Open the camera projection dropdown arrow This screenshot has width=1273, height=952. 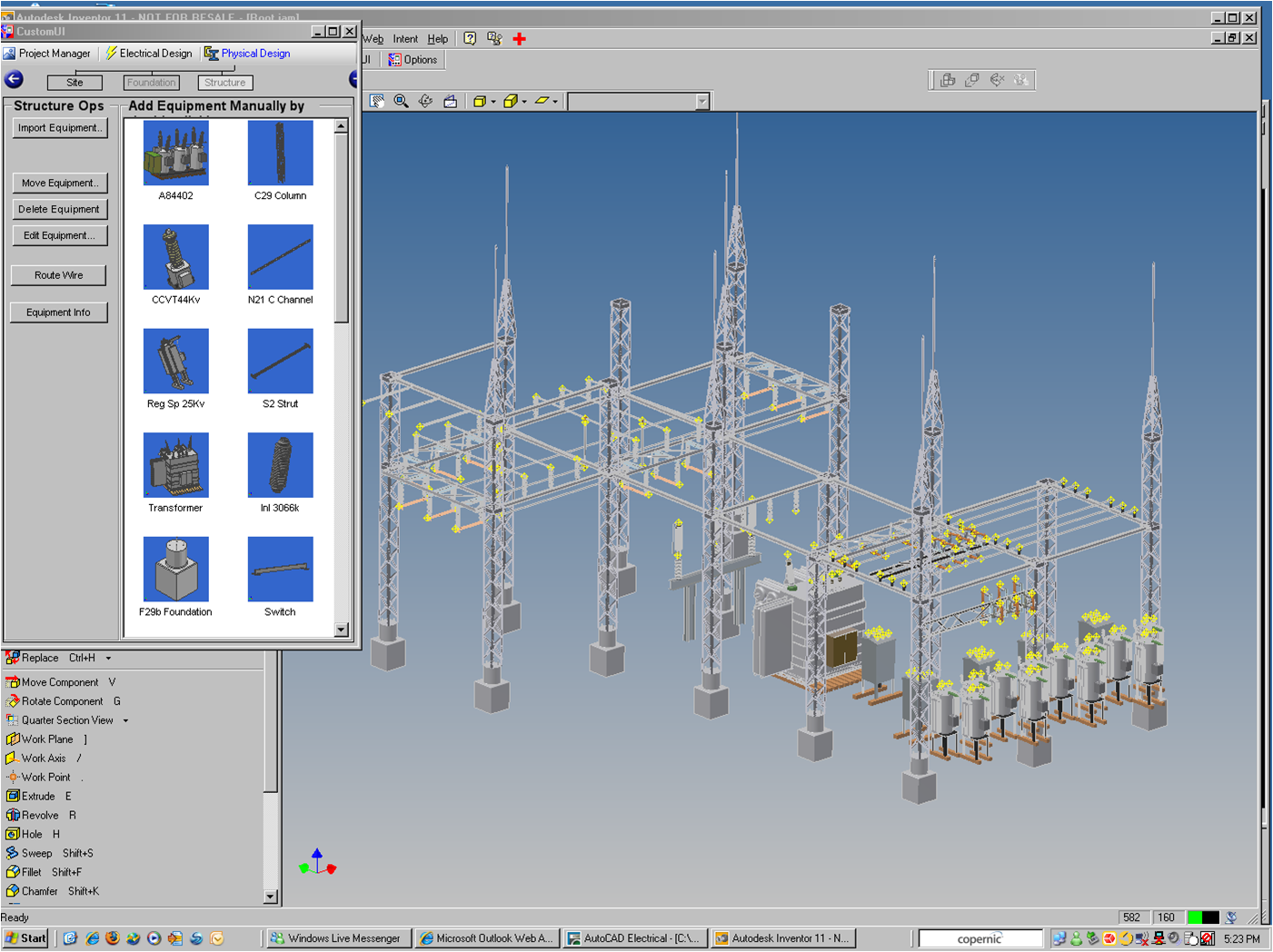click(x=525, y=102)
